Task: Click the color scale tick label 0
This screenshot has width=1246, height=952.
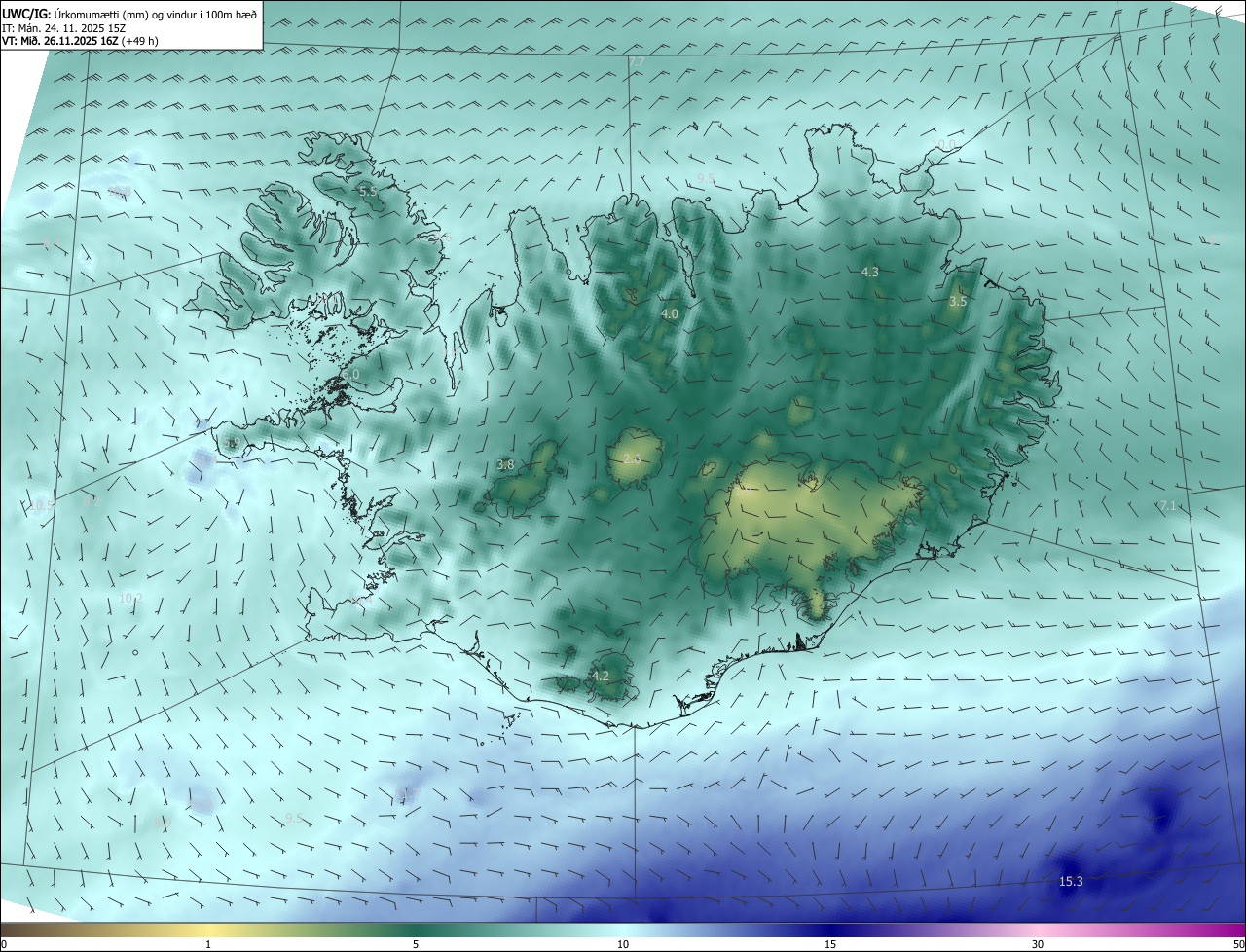Action: [4, 944]
